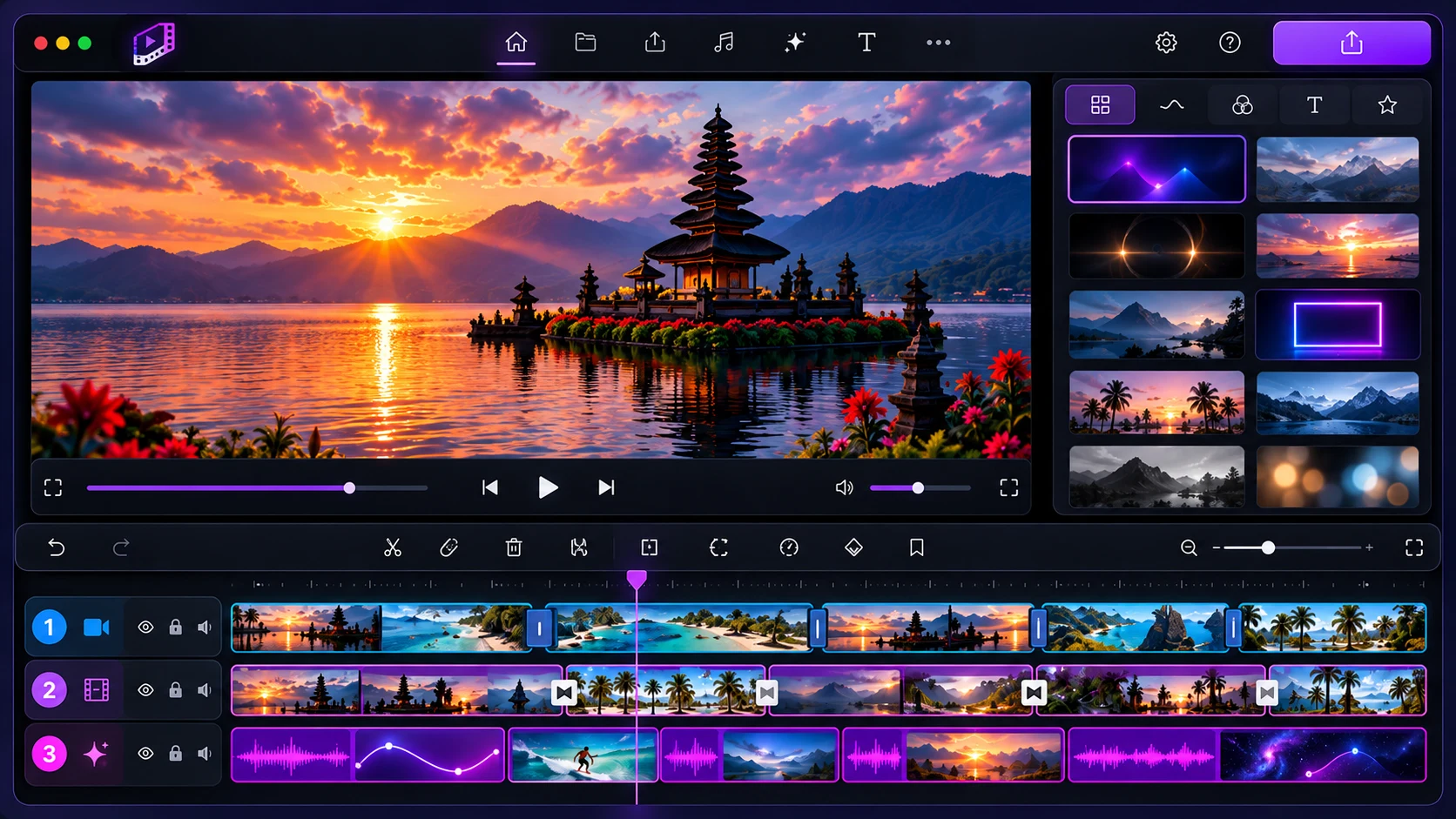Open settings gear
The width and height of the screenshot is (1456, 819).
tap(1166, 42)
